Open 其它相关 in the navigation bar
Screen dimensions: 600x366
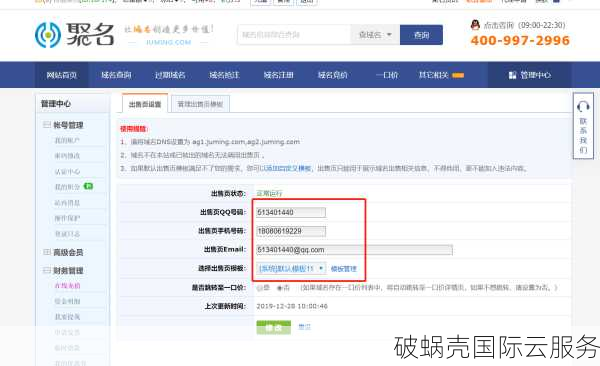433,75
